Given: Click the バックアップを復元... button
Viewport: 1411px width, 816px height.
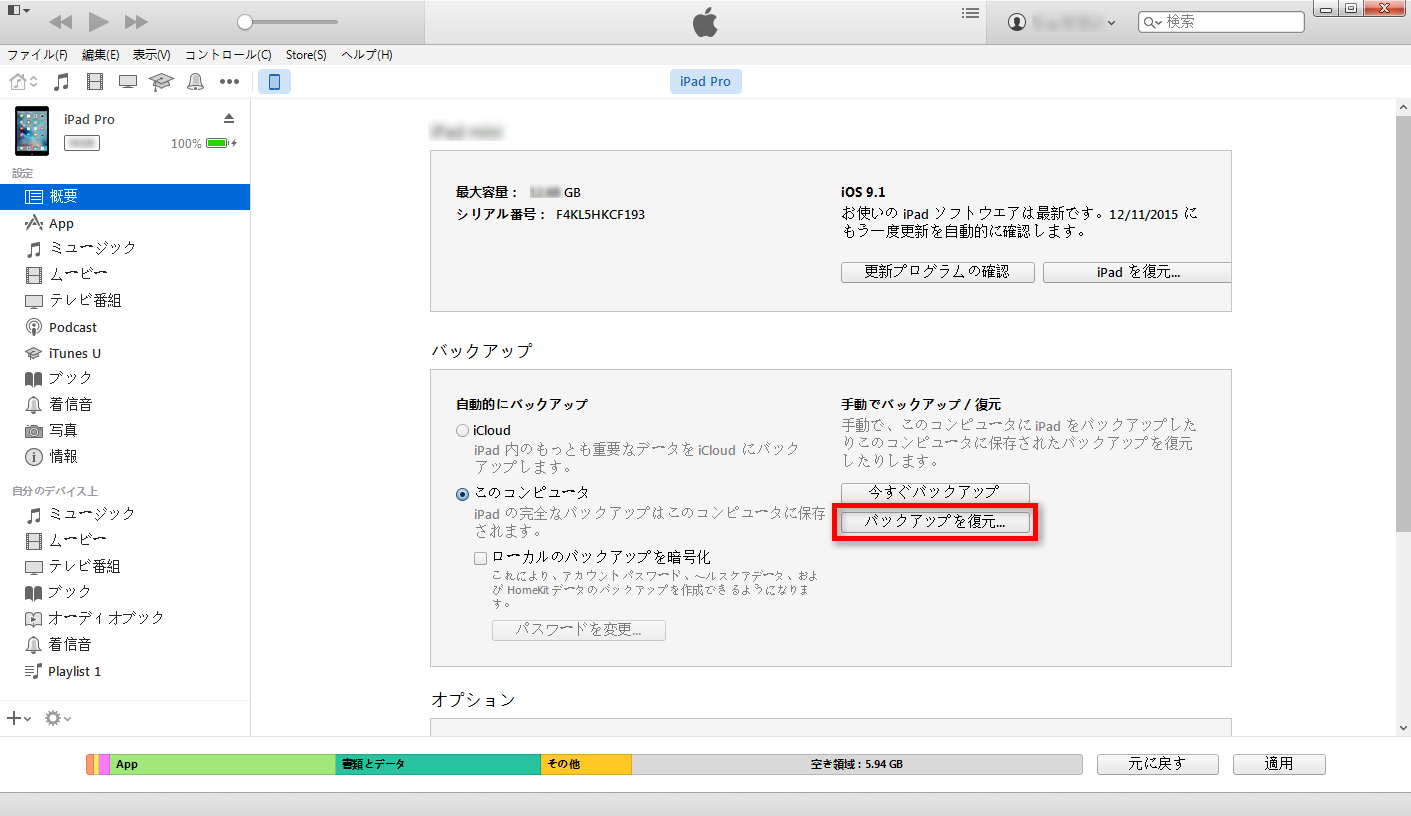Looking at the screenshot, I should point(935,522).
